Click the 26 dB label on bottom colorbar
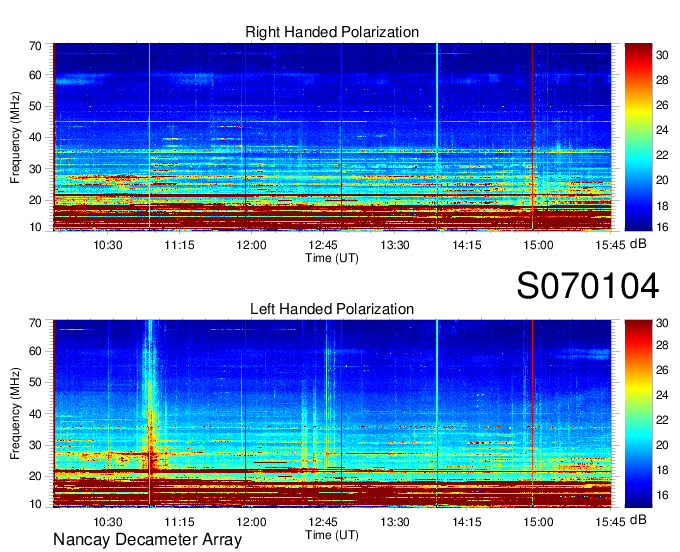This screenshot has width=680, height=552. 662,370
